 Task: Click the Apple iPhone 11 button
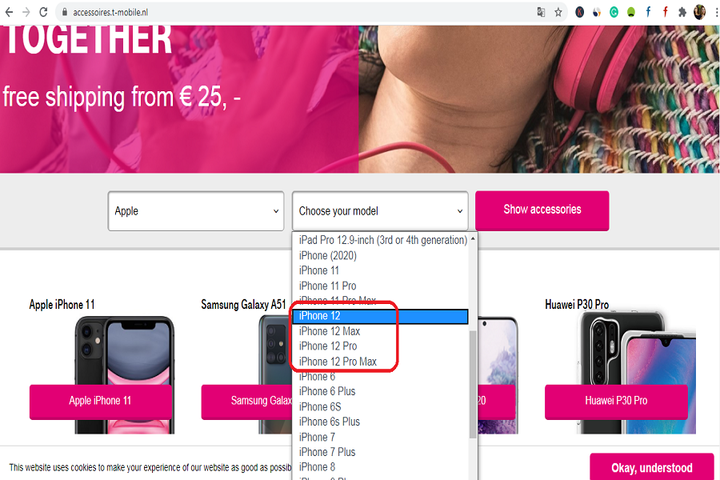(100, 401)
